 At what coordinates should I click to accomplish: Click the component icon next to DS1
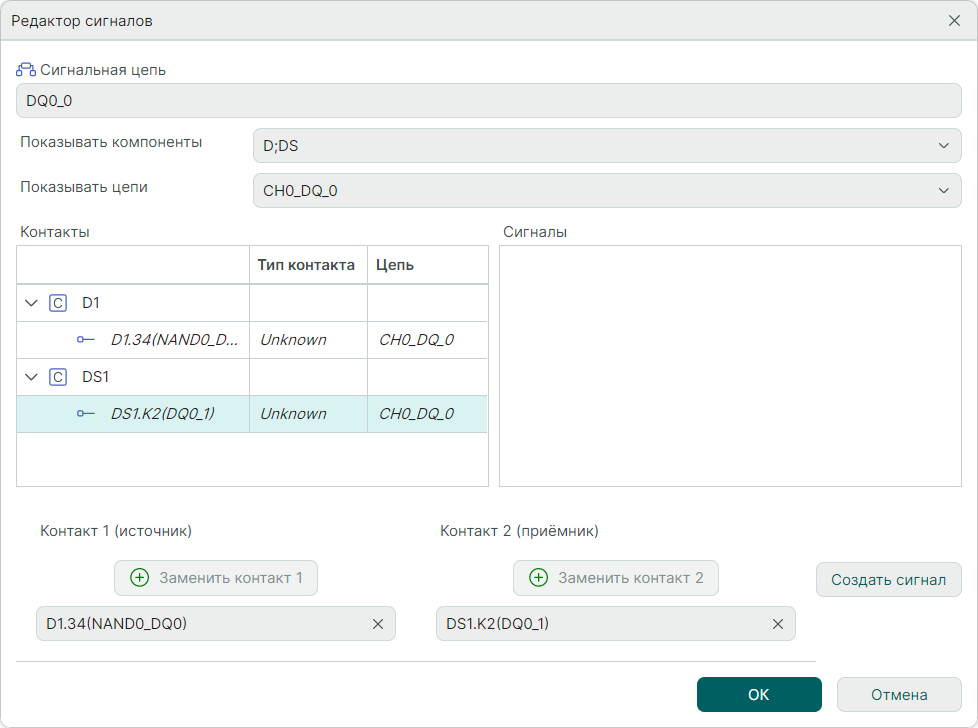pos(58,377)
